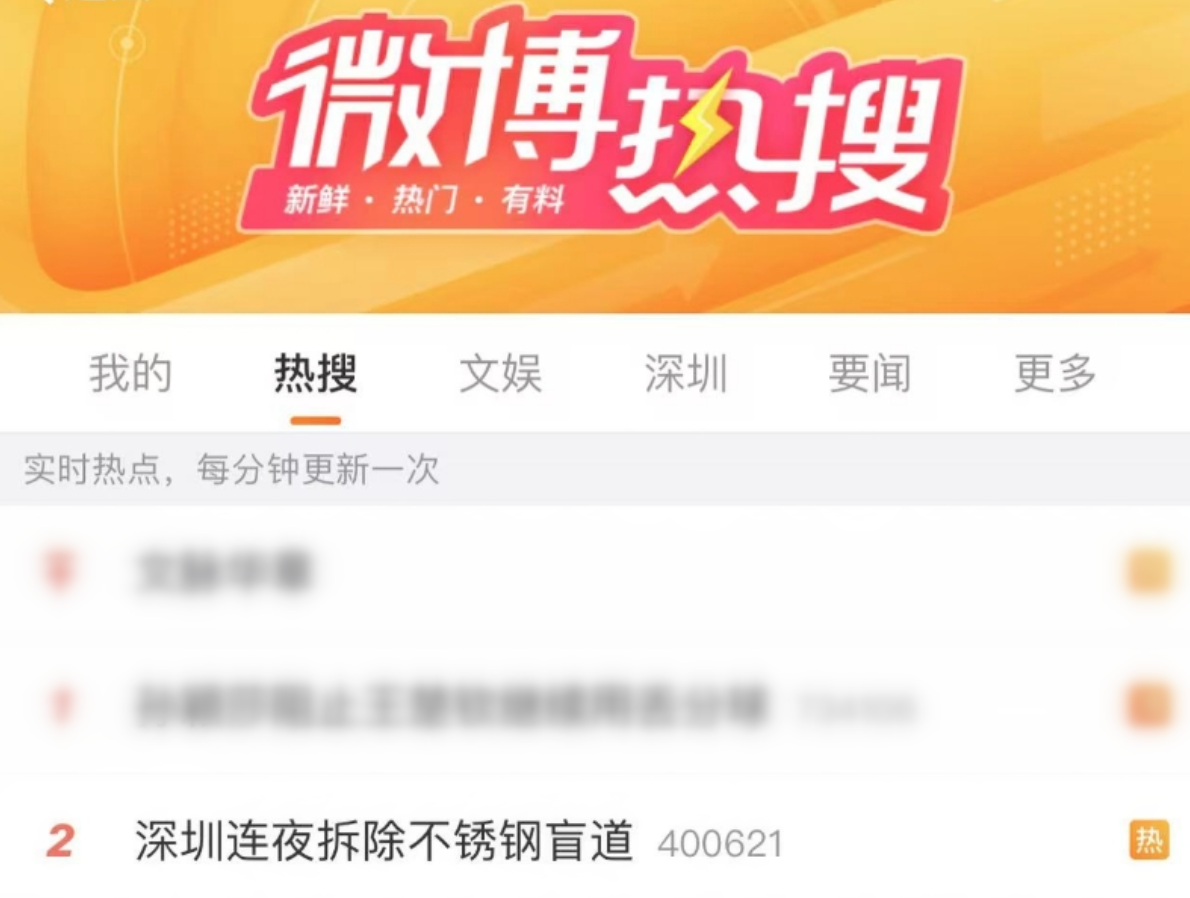Click the pinned rank icon of first blurred row
The height and width of the screenshot is (898, 1190).
coord(60,569)
